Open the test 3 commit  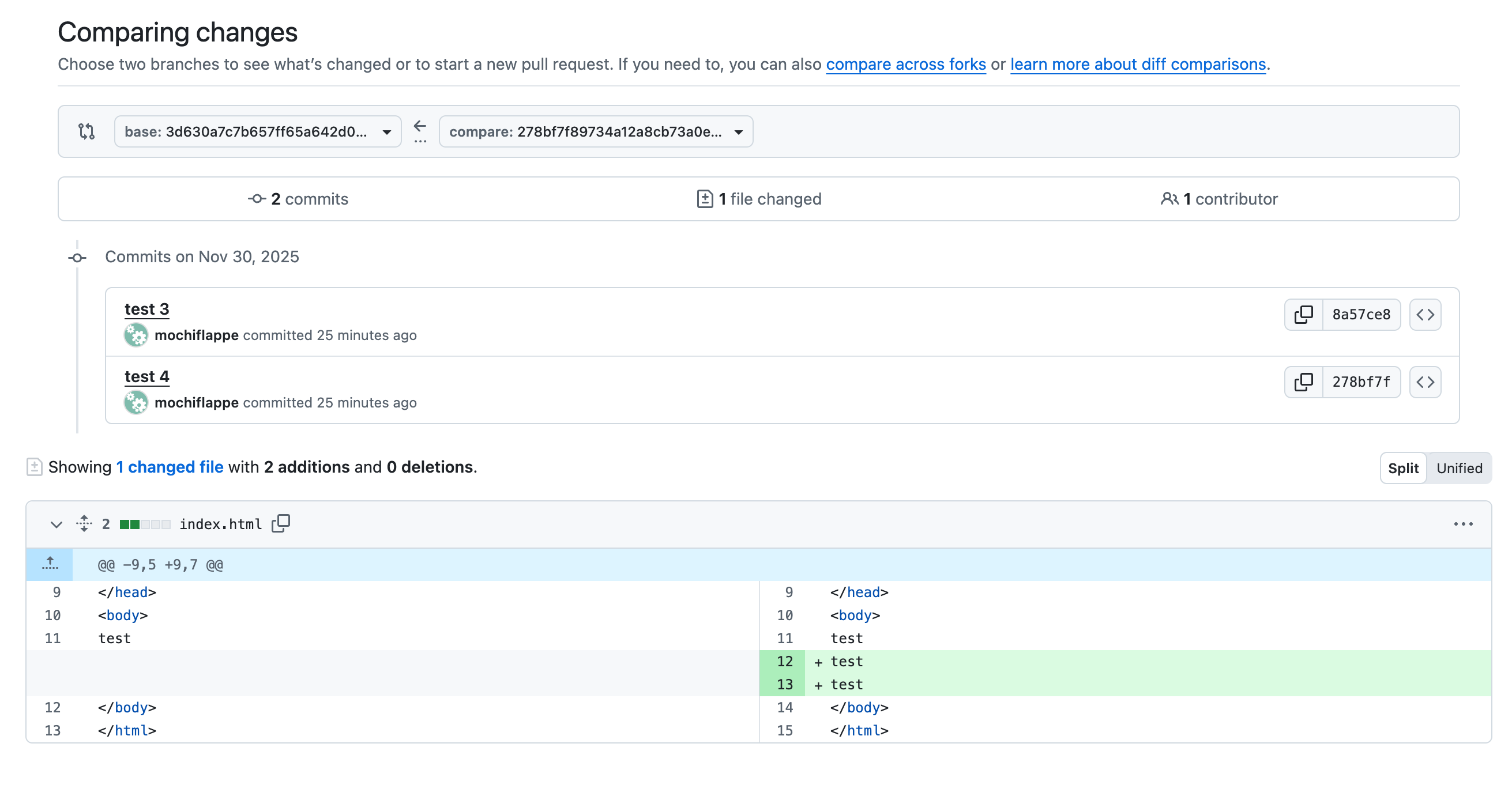146,308
